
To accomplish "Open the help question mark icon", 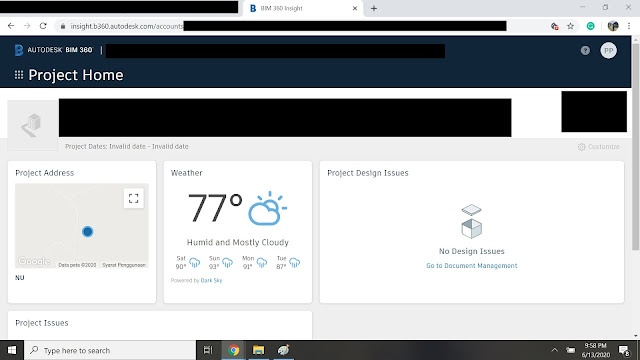I will [585, 51].
